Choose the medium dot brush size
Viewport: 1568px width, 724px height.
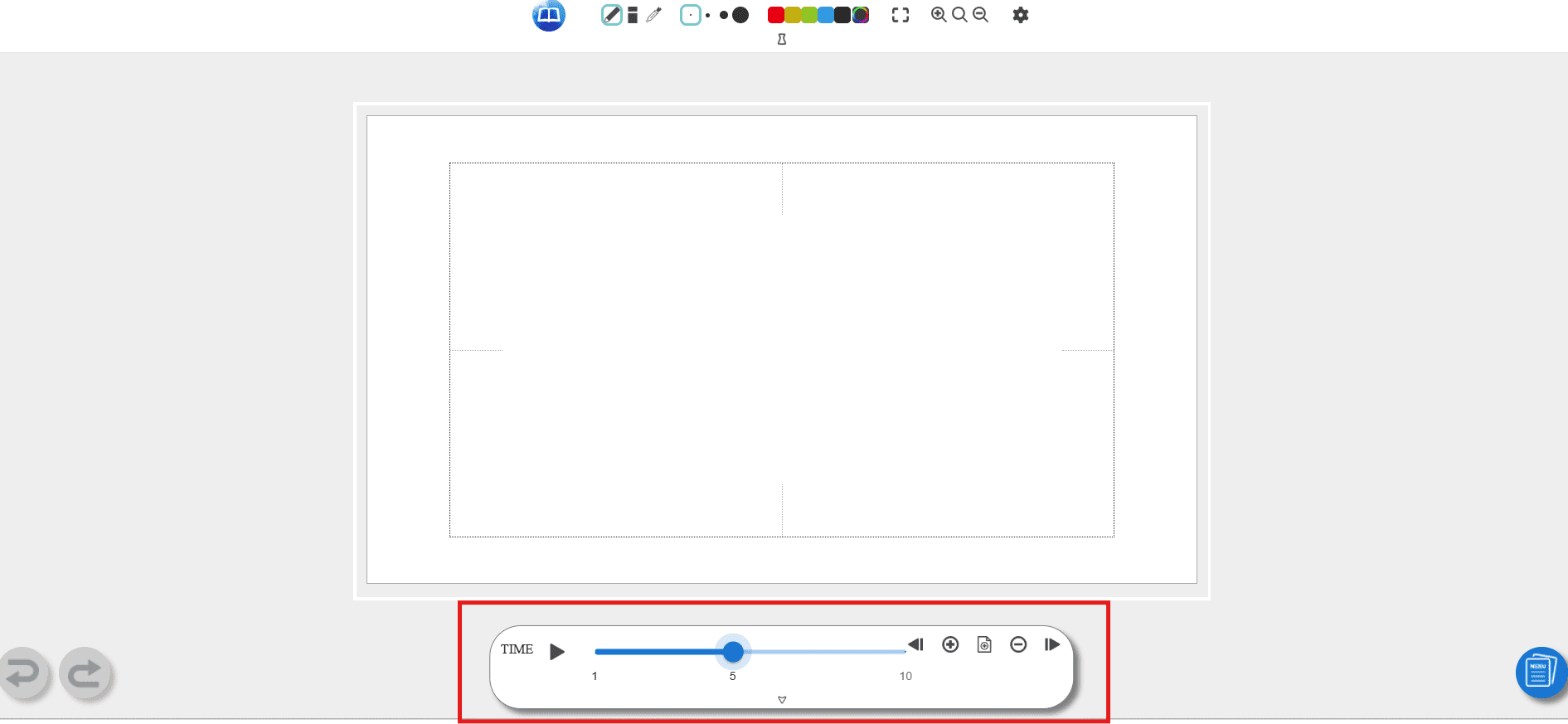tap(724, 15)
